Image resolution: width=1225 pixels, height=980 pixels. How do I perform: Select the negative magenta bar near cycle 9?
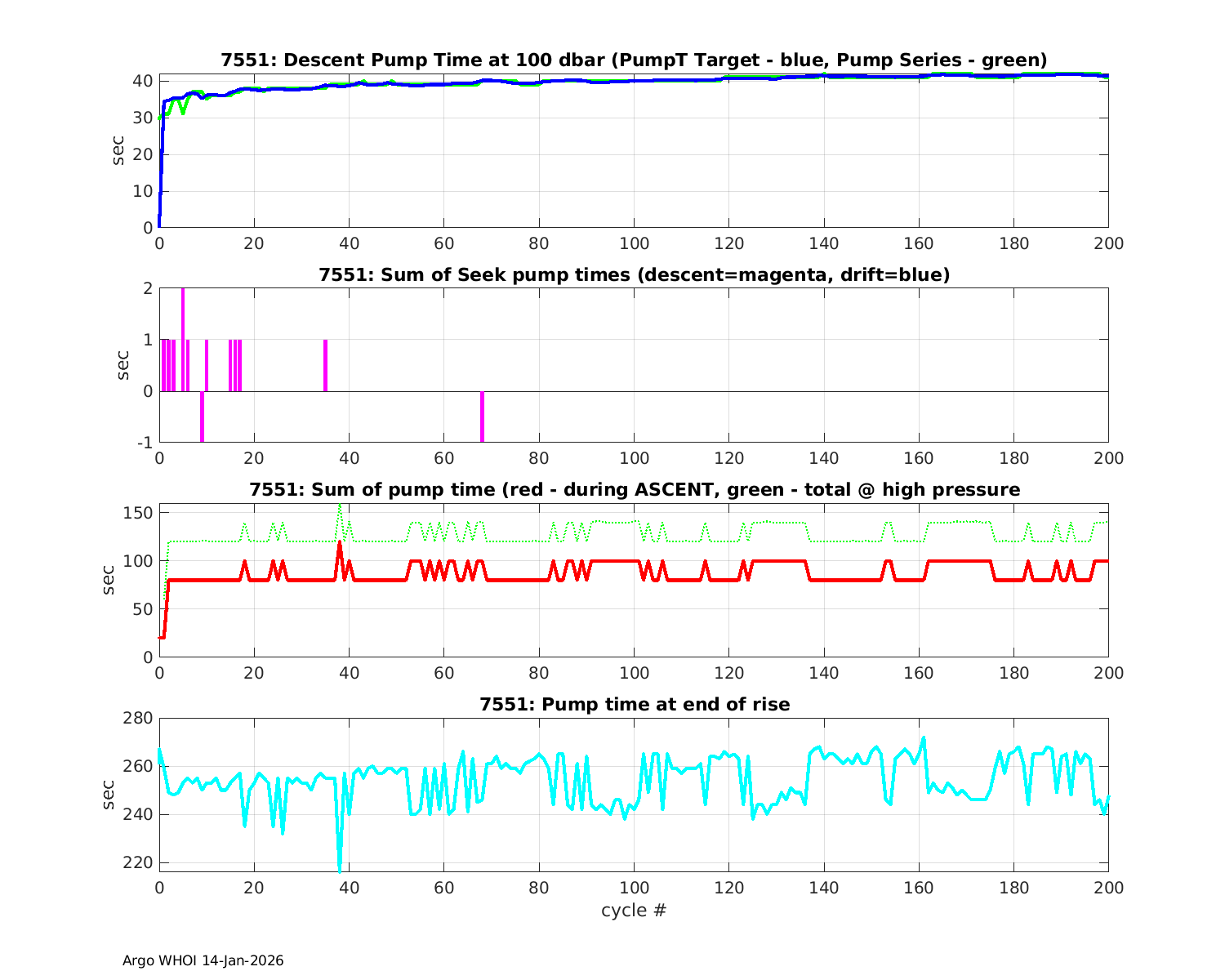pos(202,416)
